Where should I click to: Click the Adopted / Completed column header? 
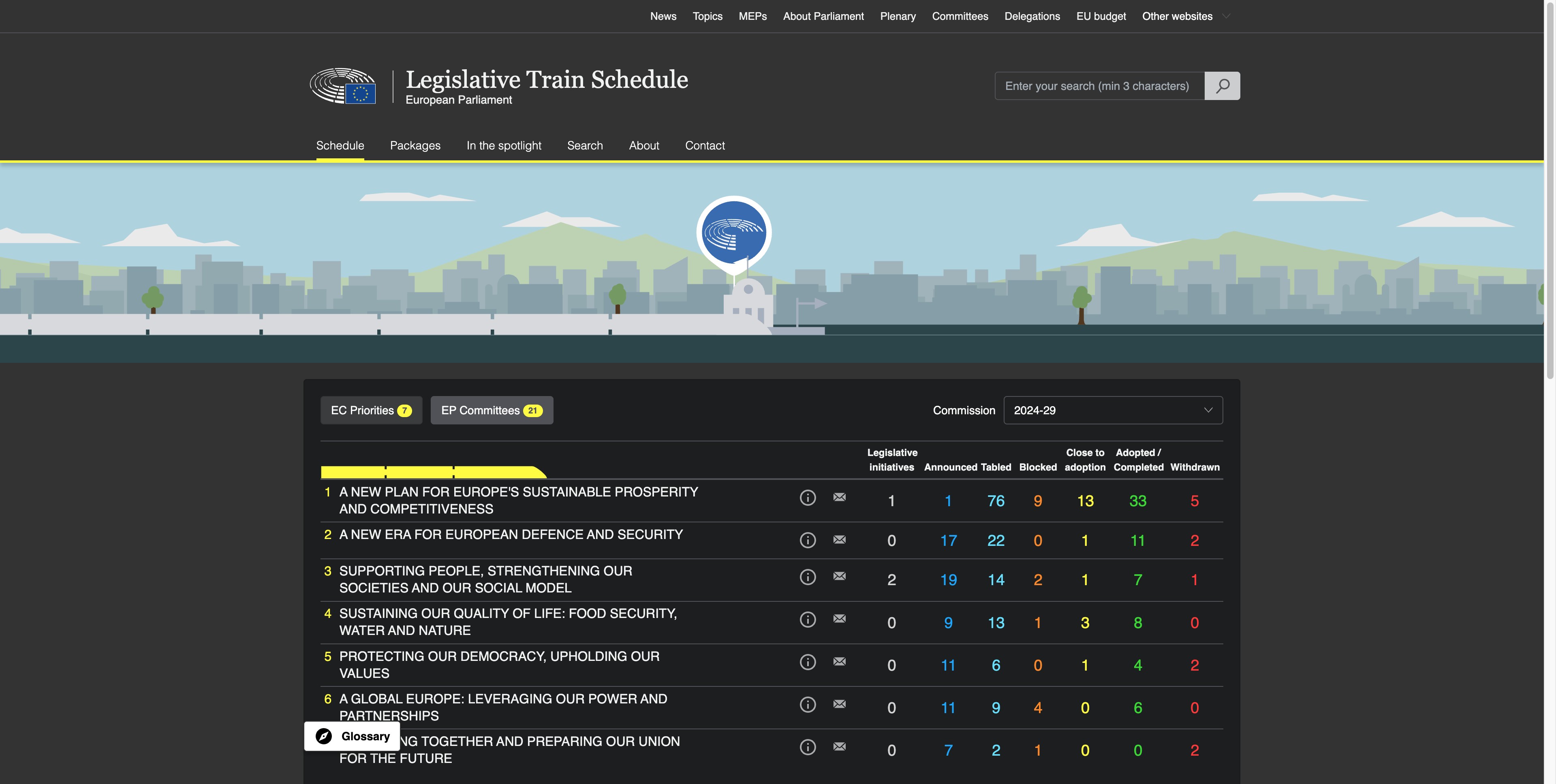click(1138, 459)
